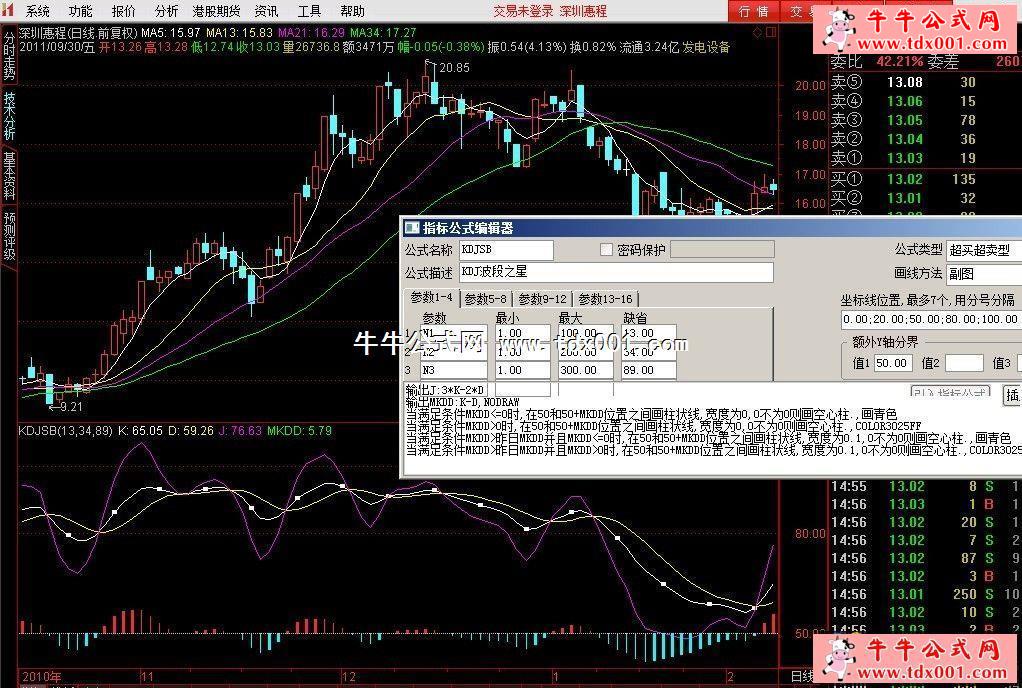Screen dimensions: 1022x688
Task: Switch to the 行情 tab
Action: pos(753,11)
